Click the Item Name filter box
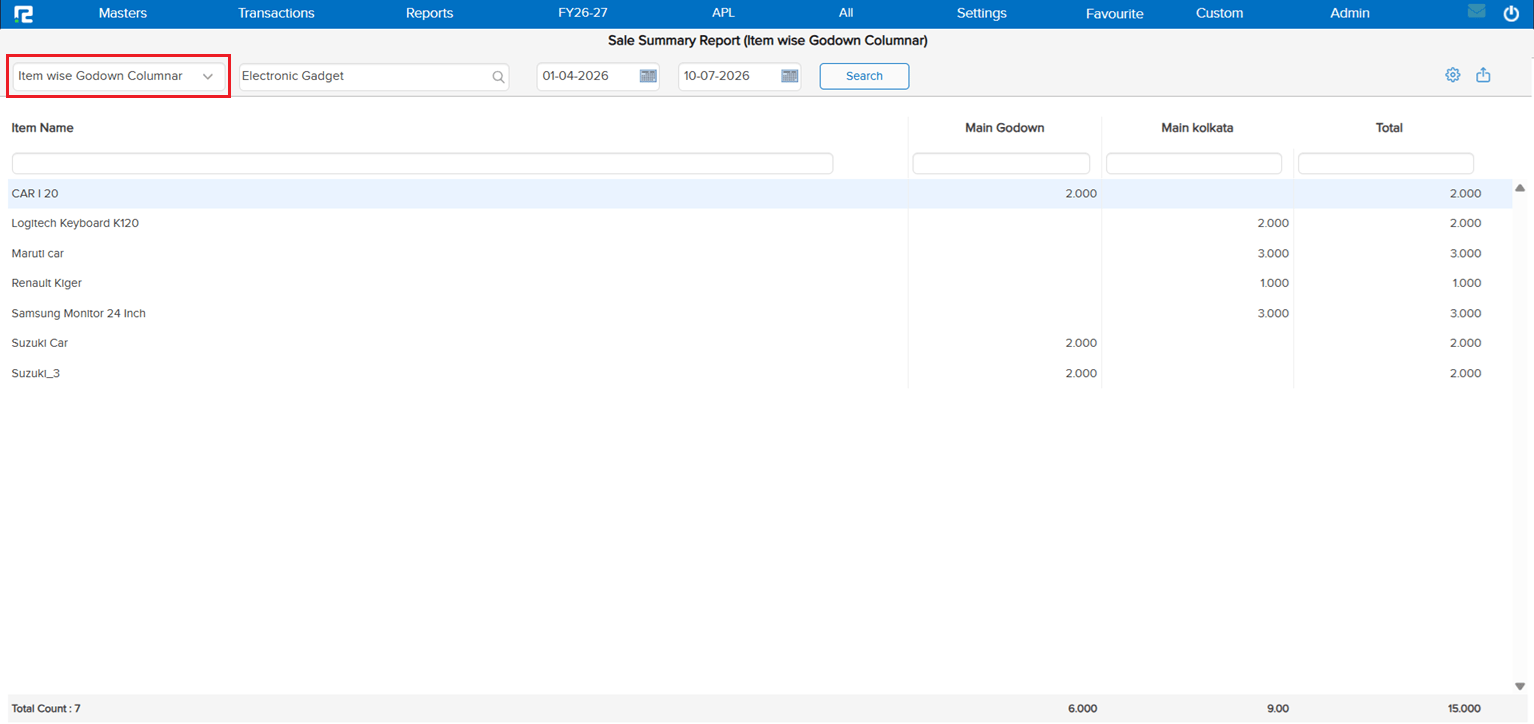Viewport: 1534px width, 724px height. point(422,163)
